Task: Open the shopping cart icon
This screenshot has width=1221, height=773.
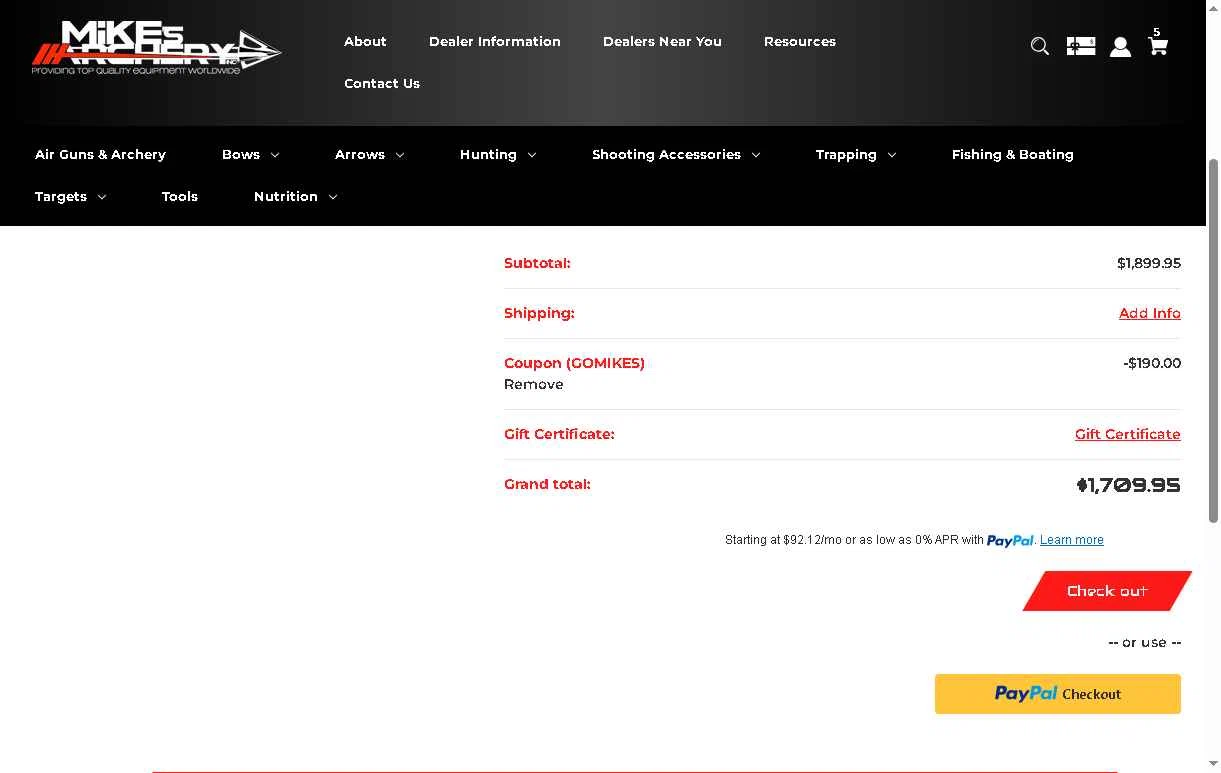Action: pos(1158,46)
